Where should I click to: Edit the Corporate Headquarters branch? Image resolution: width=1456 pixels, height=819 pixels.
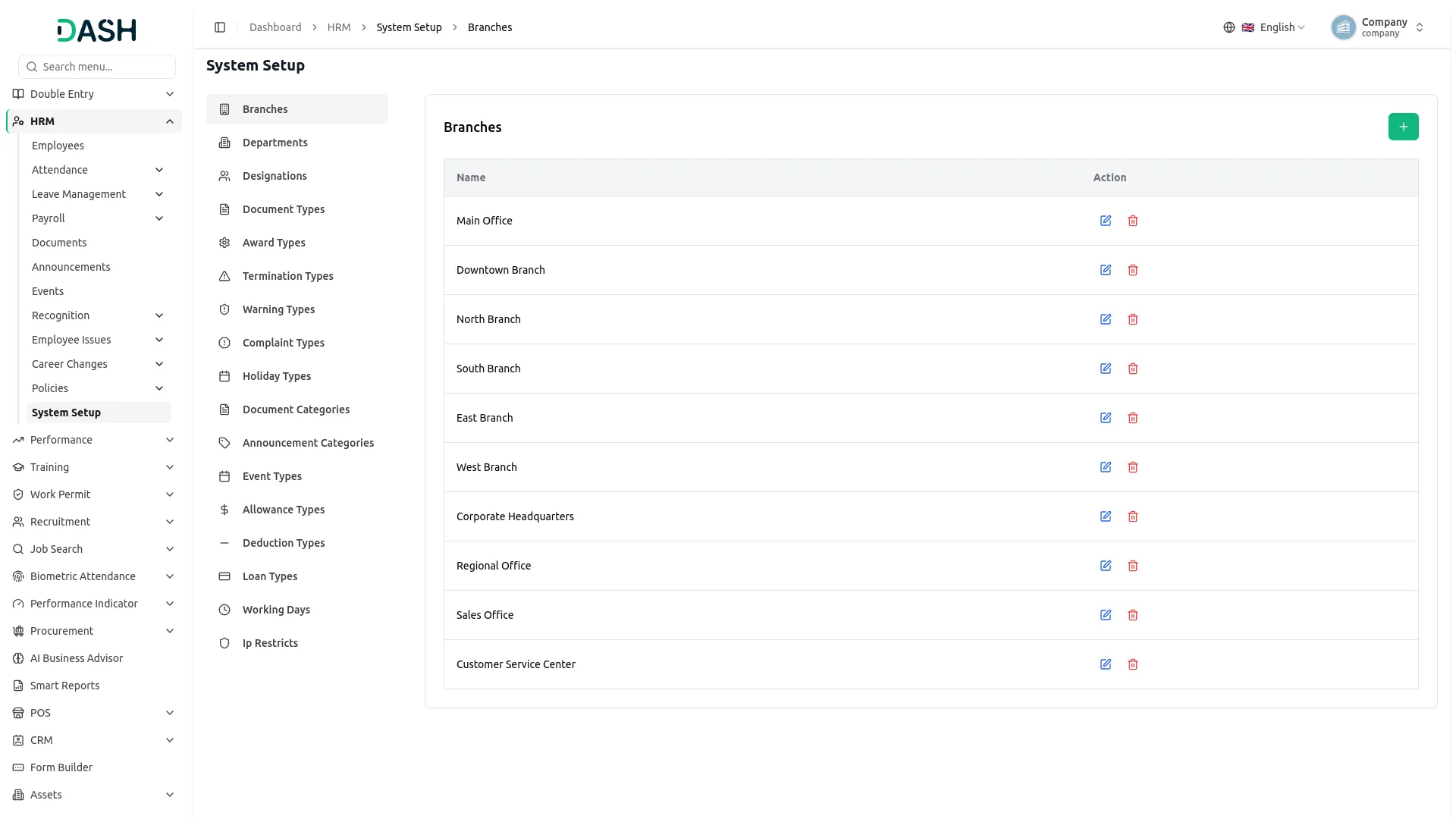[x=1106, y=516]
